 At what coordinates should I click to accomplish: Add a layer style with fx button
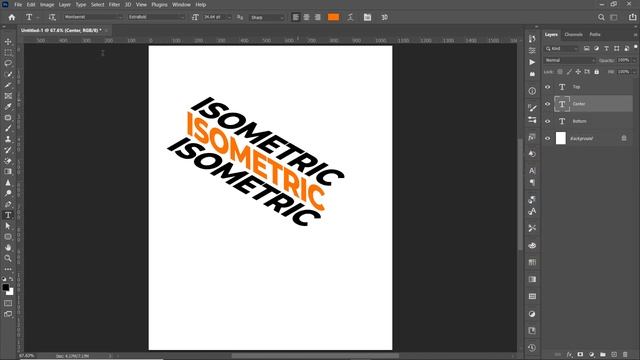(569, 355)
